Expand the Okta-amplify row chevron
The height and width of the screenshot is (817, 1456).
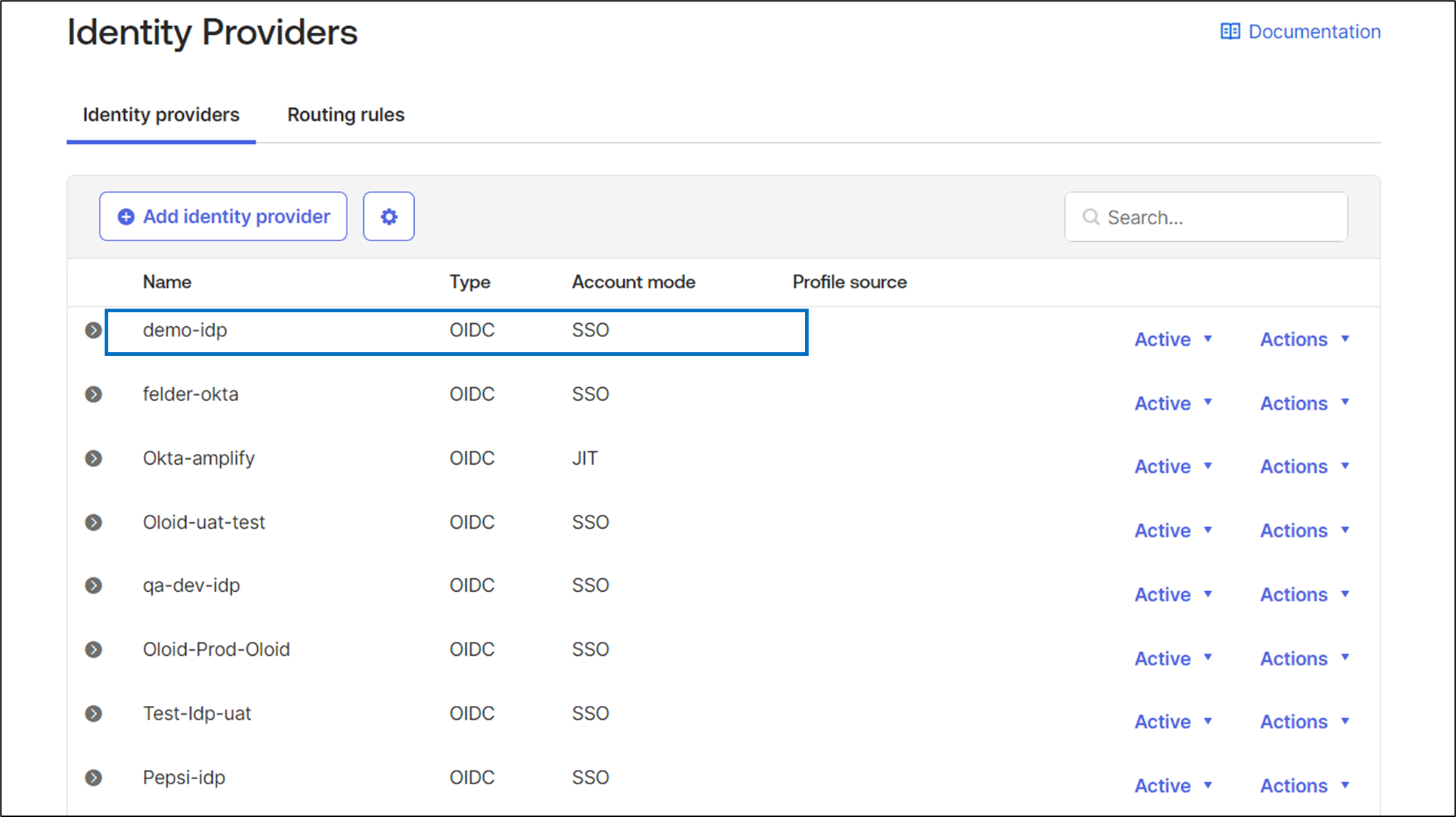(94, 458)
